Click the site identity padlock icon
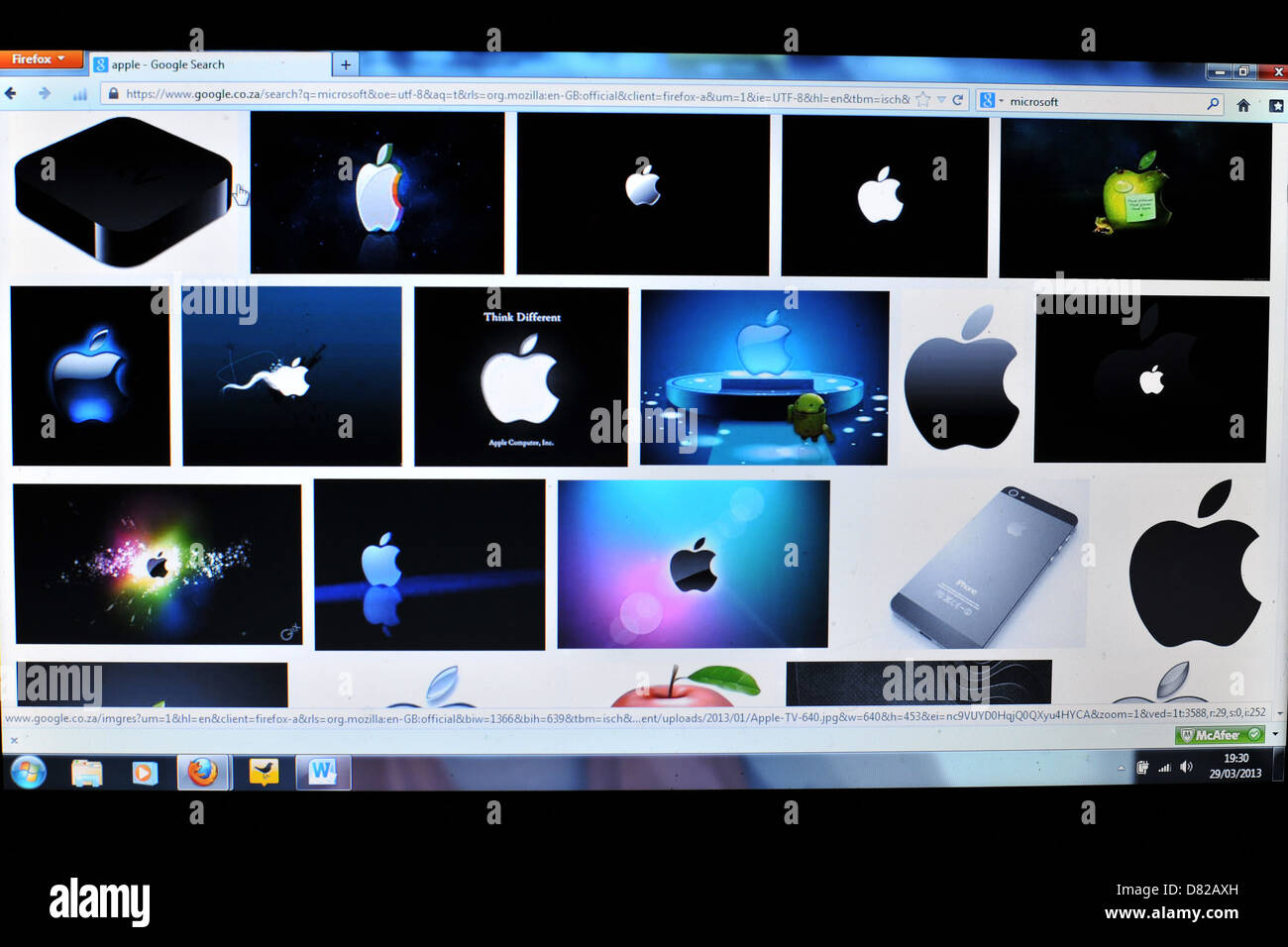This screenshot has width=1288, height=947. 113,94
